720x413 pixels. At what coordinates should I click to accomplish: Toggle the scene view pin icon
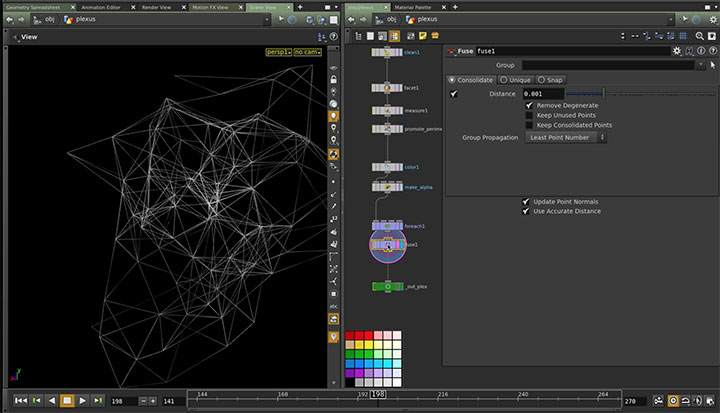click(281, 19)
